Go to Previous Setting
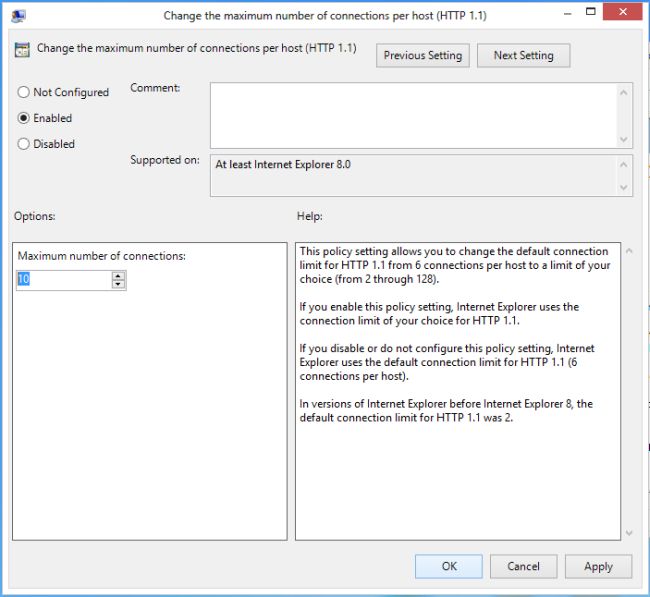Screen dimensions: 650x597 coord(422,56)
